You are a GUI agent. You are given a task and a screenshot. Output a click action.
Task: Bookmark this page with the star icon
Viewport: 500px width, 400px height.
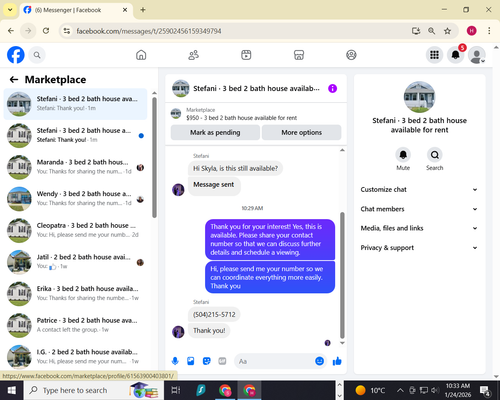(447, 31)
